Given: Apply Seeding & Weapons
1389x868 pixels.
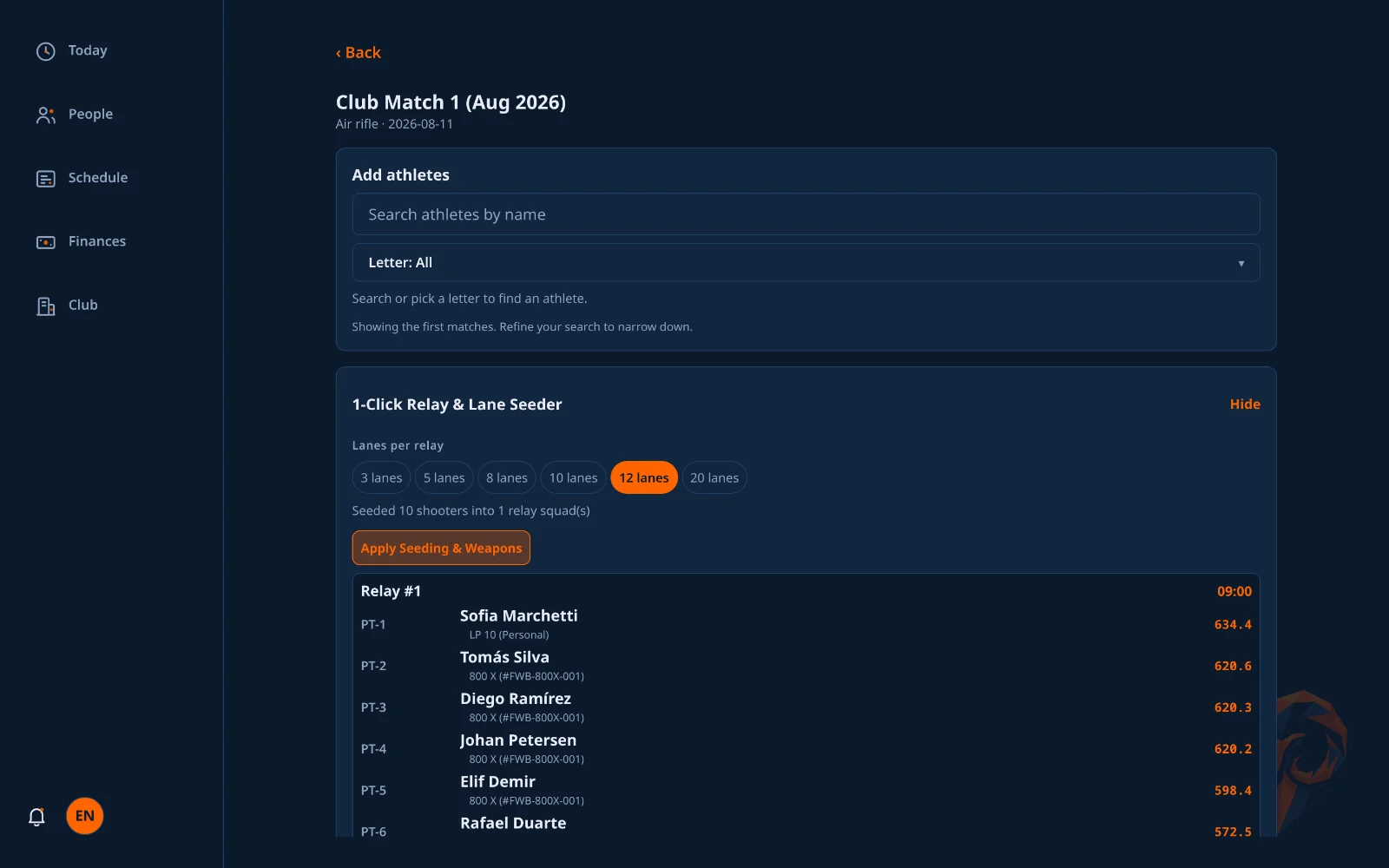Looking at the screenshot, I should pyautogui.click(x=441, y=548).
